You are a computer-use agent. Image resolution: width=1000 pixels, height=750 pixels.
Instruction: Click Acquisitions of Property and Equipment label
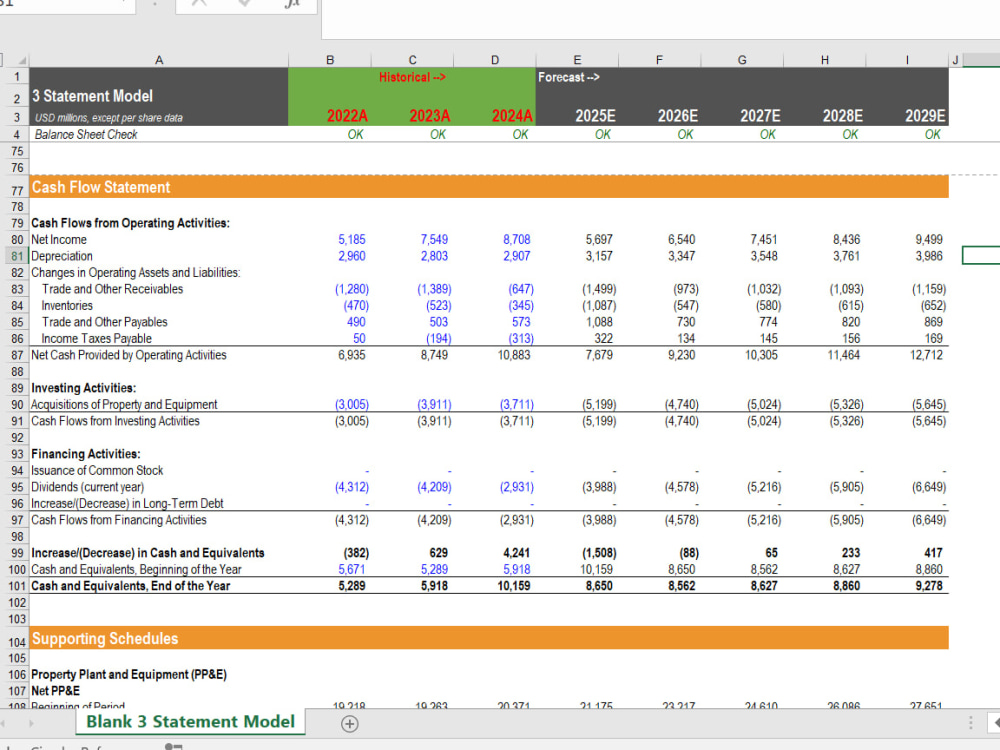click(124, 404)
